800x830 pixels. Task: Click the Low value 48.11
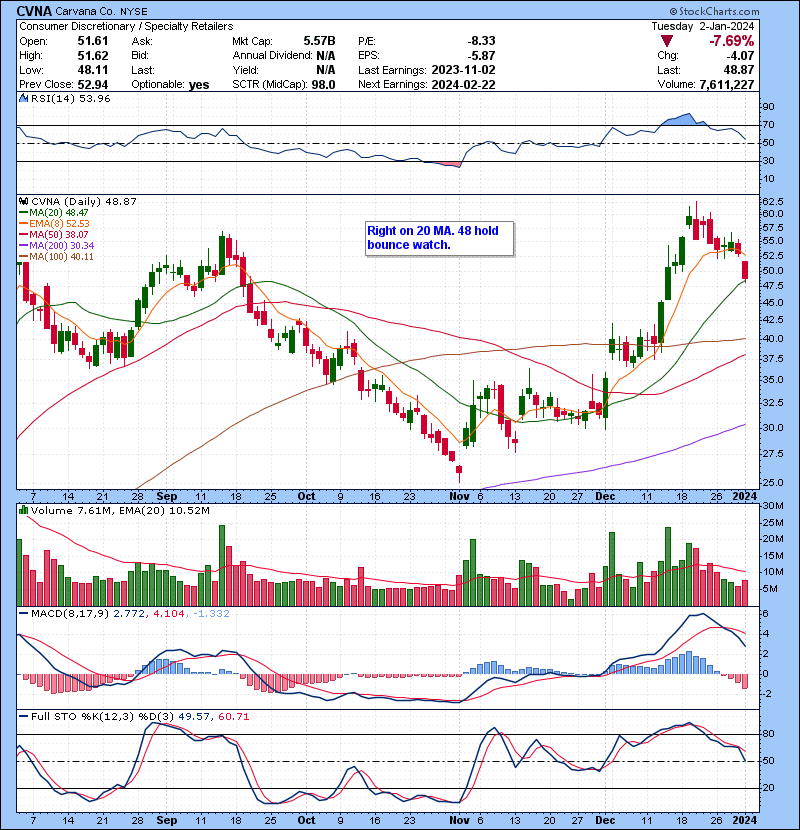pyautogui.click(x=93, y=70)
